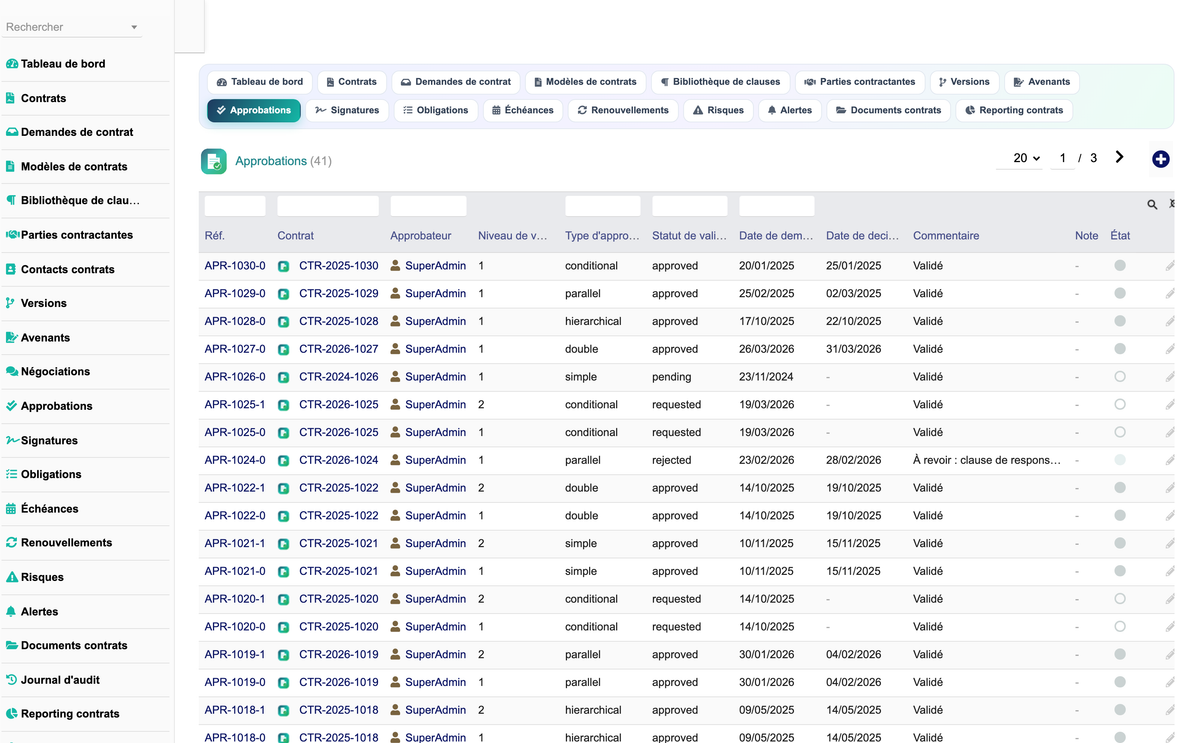Click the Négociations chat icon in sidebar
Viewport: 1200px width, 743px height.
(x=12, y=371)
